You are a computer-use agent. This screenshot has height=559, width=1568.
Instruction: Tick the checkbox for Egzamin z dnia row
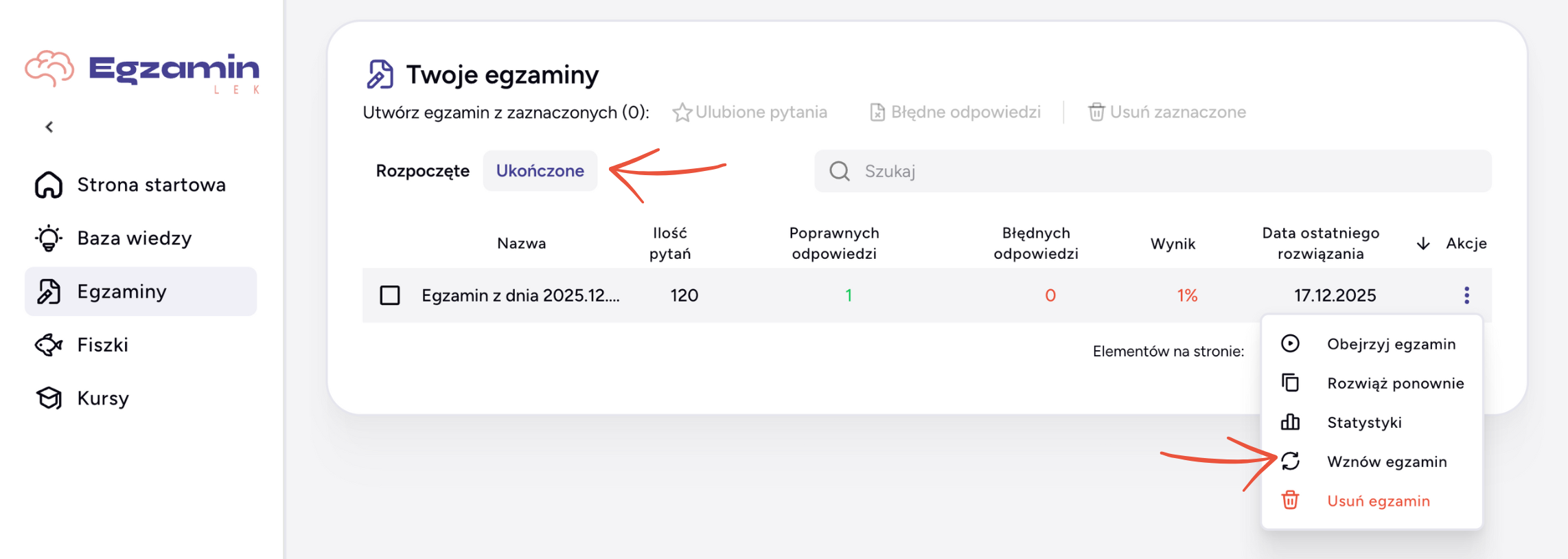[390, 295]
